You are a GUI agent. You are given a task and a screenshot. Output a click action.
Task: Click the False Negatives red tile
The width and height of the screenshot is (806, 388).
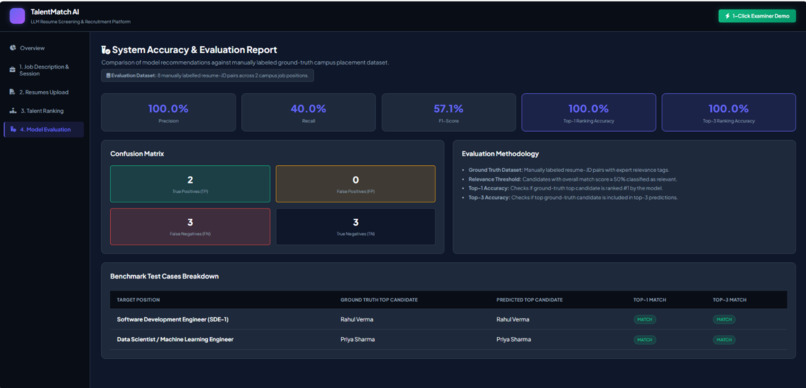[x=190, y=227]
